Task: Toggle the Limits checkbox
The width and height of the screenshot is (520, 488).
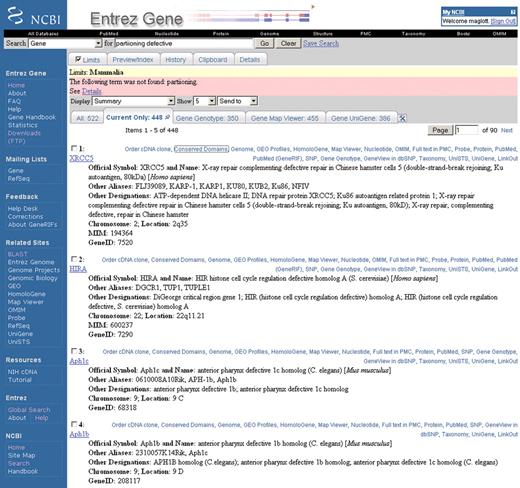Action: click(x=78, y=59)
